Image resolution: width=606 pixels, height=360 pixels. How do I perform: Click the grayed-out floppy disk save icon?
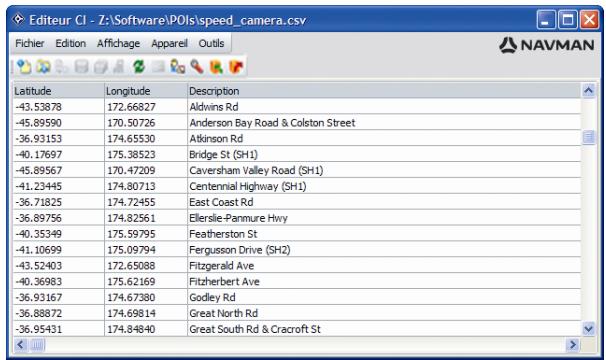click(82, 67)
